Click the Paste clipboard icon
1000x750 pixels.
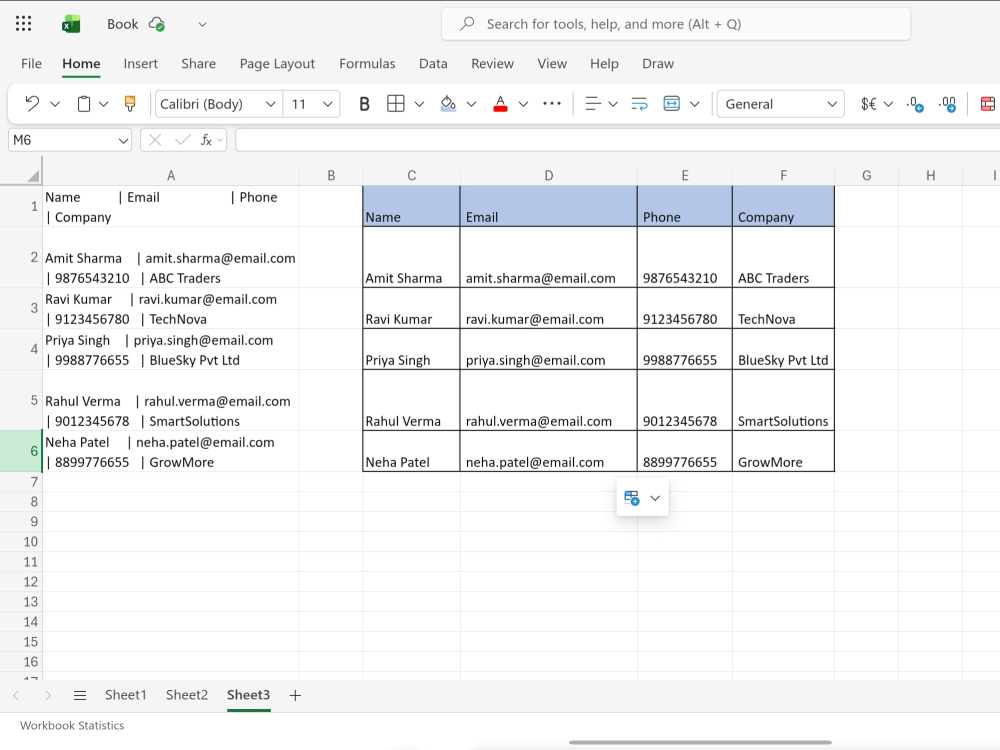[x=84, y=103]
